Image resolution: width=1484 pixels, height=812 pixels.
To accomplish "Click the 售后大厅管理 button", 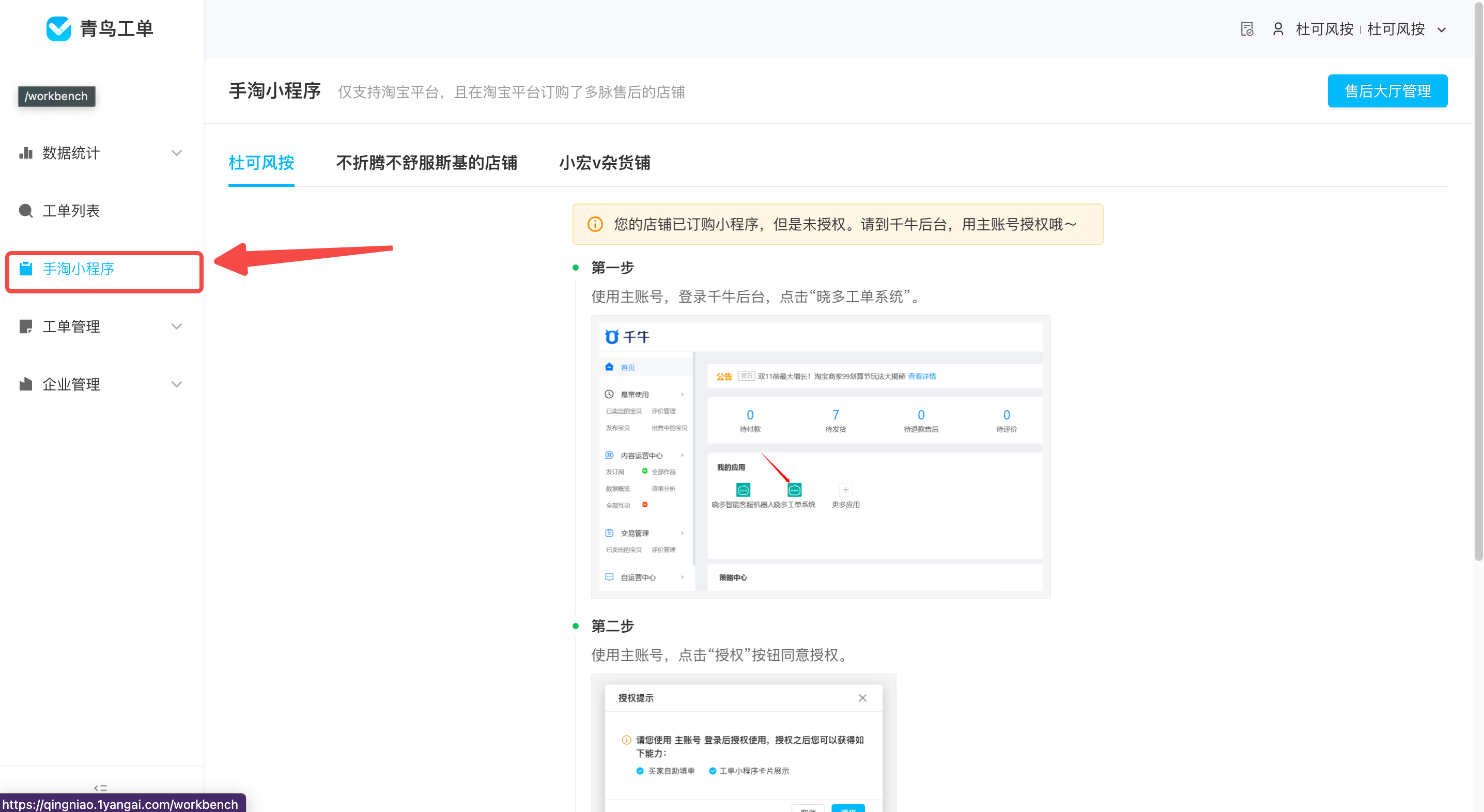I will click(x=1387, y=91).
